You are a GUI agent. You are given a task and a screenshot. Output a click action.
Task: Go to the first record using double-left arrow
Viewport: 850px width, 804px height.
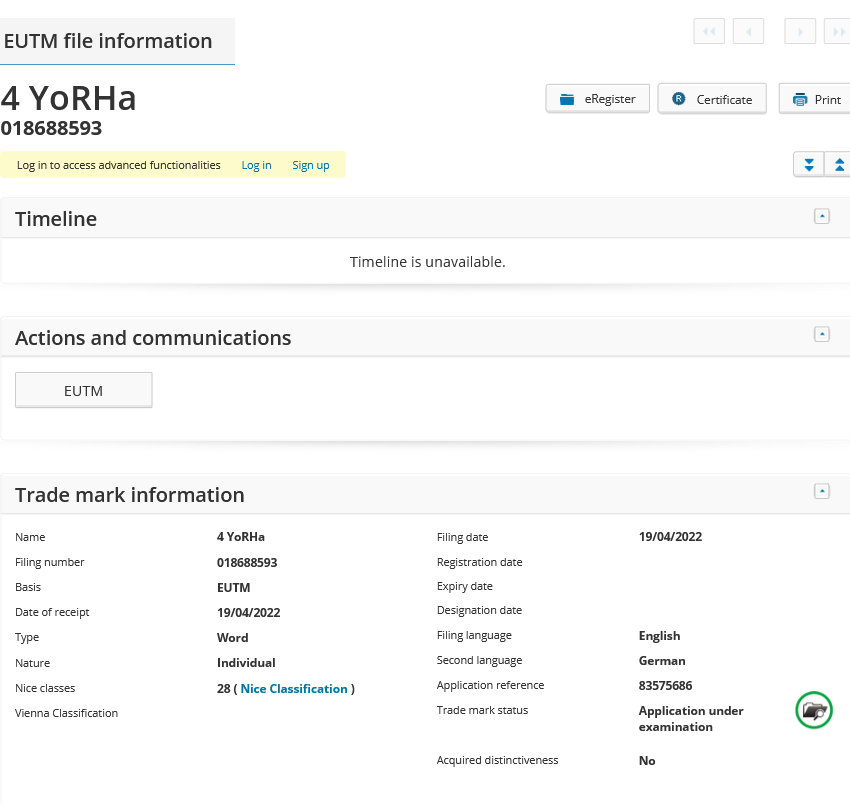708,32
